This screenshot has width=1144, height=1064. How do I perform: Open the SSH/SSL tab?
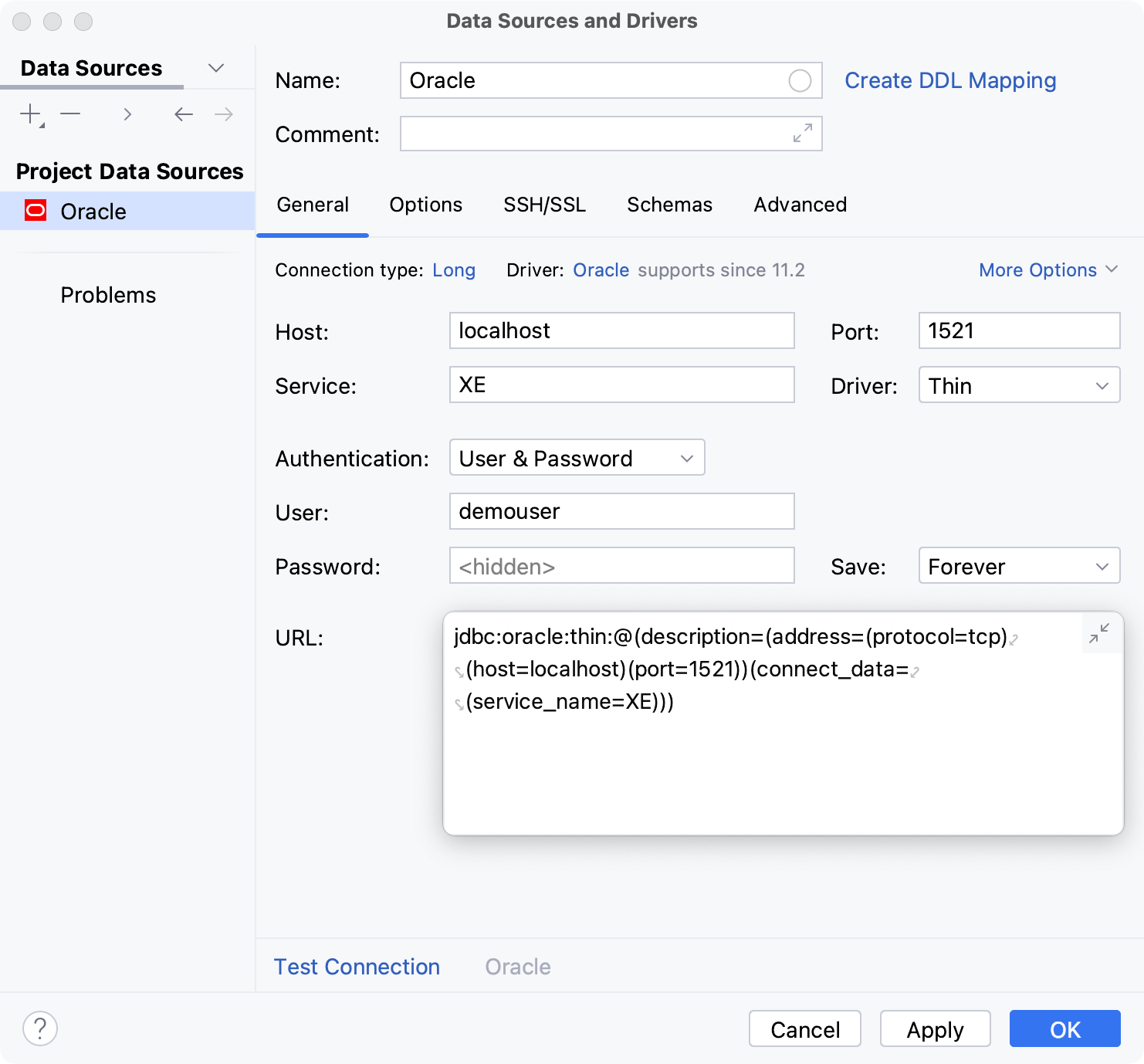(x=544, y=205)
